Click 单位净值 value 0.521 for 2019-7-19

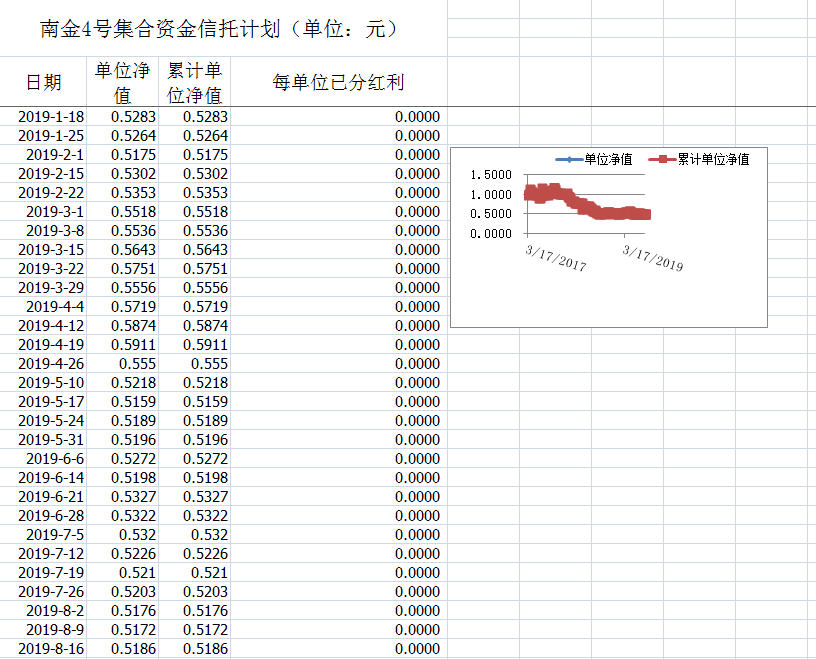(x=122, y=573)
